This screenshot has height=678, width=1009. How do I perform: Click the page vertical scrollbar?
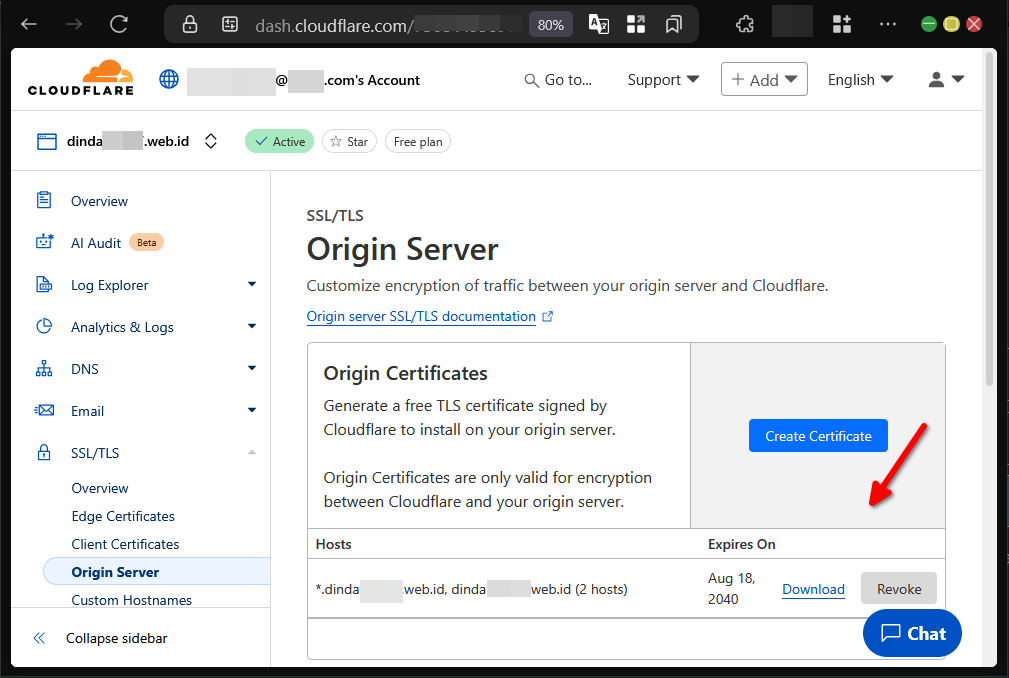[990, 219]
